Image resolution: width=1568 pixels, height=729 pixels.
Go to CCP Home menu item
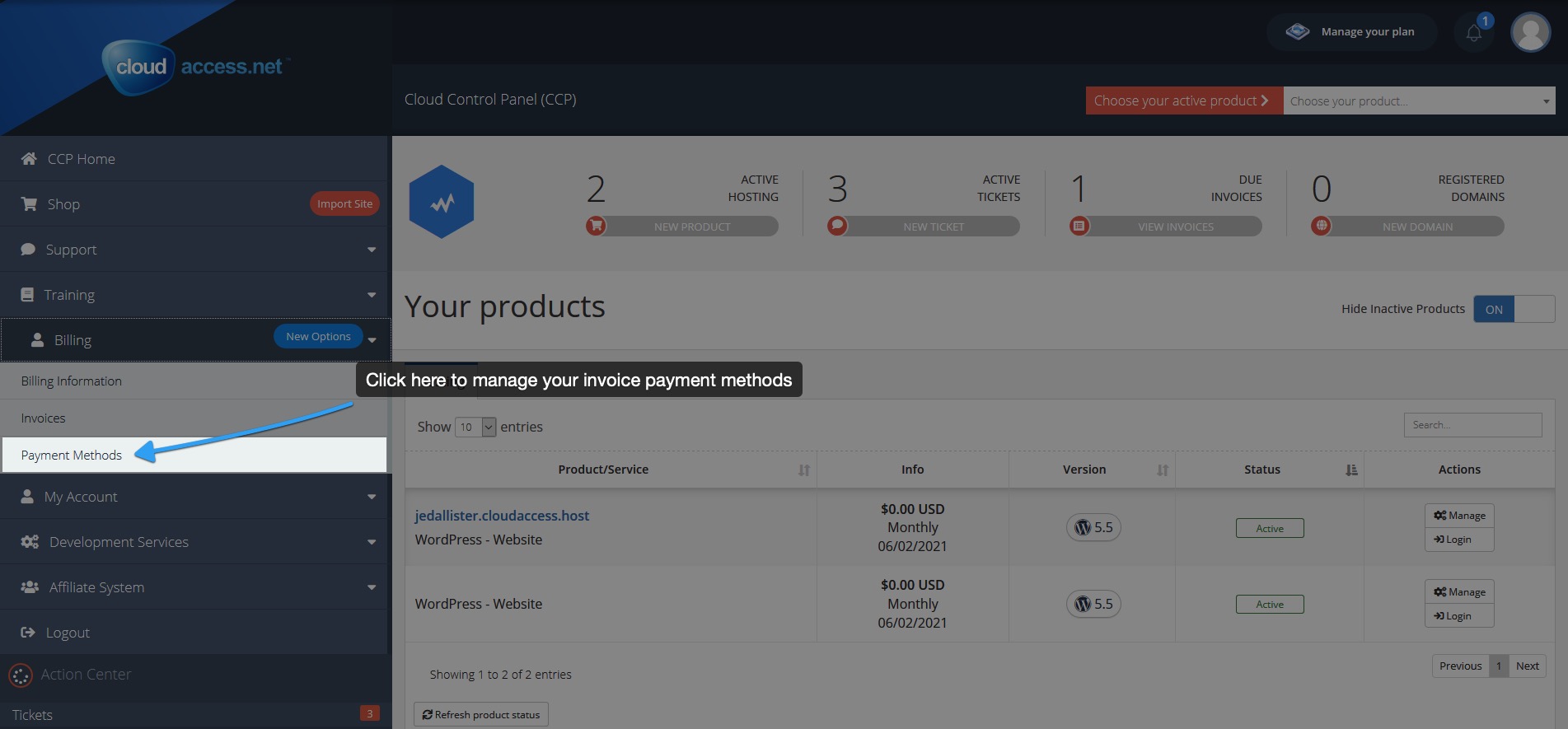point(194,158)
